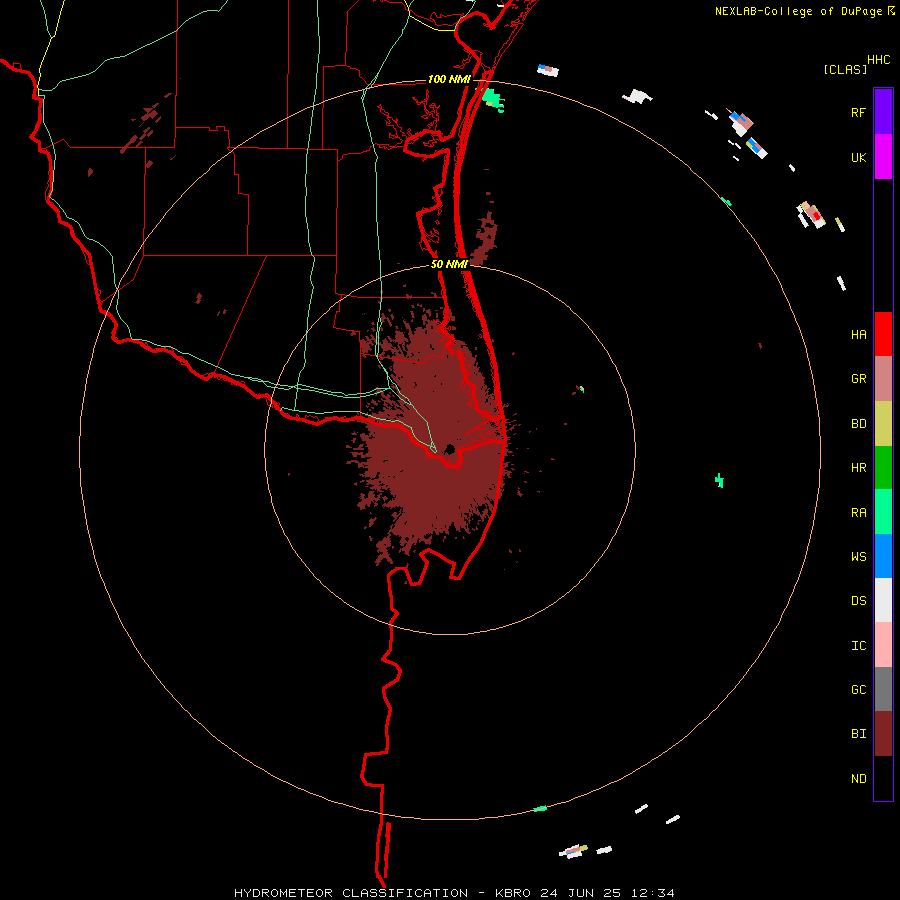The image size is (900, 900).
Task: Click the UK legend label
Action: pyautogui.click(x=858, y=157)
